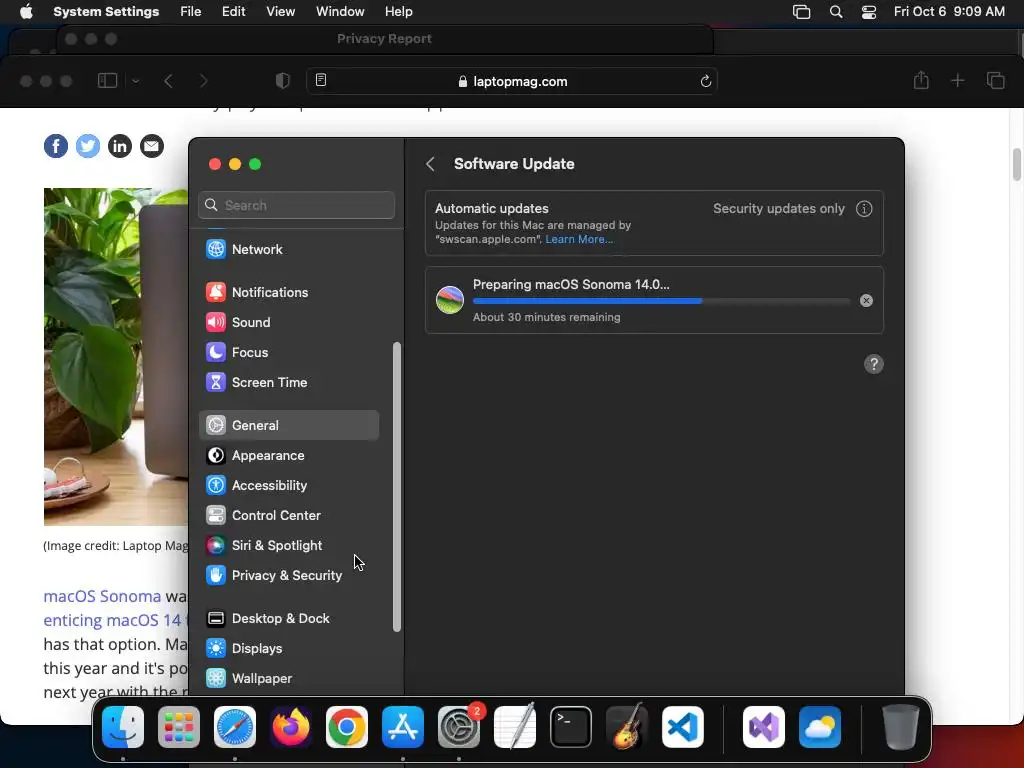Viewport: 1024px width, 768px height.
Task: Launch Google Chrome from the Dock
Action: click(x=347, y=727)
